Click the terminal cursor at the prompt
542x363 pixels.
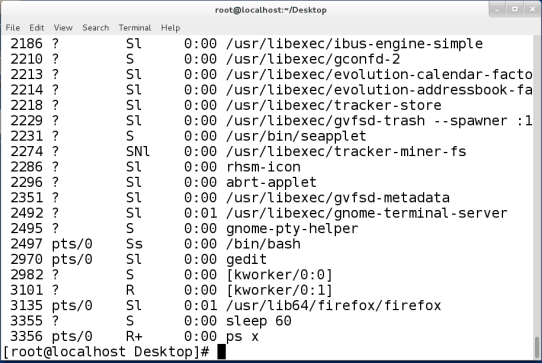click(222, 352)
